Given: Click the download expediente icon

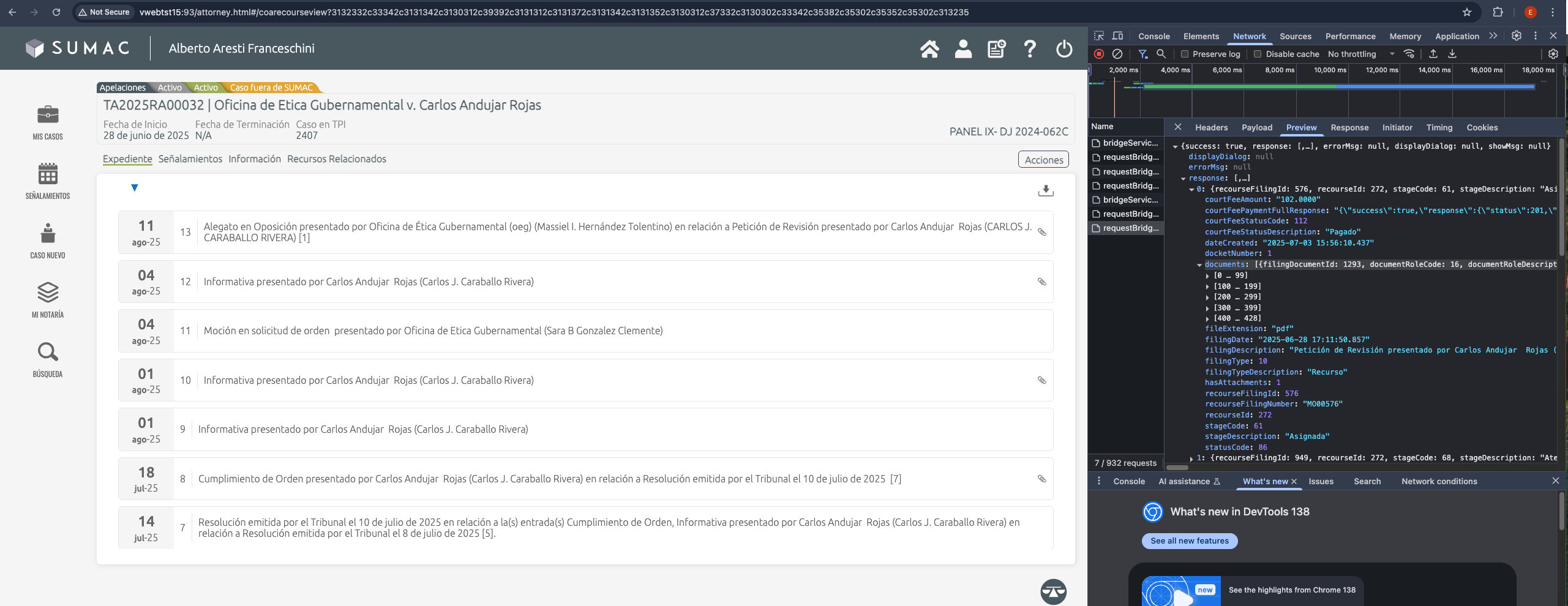Looking at the screenshot, I should pyautogui.click(x=1046, y=191).
